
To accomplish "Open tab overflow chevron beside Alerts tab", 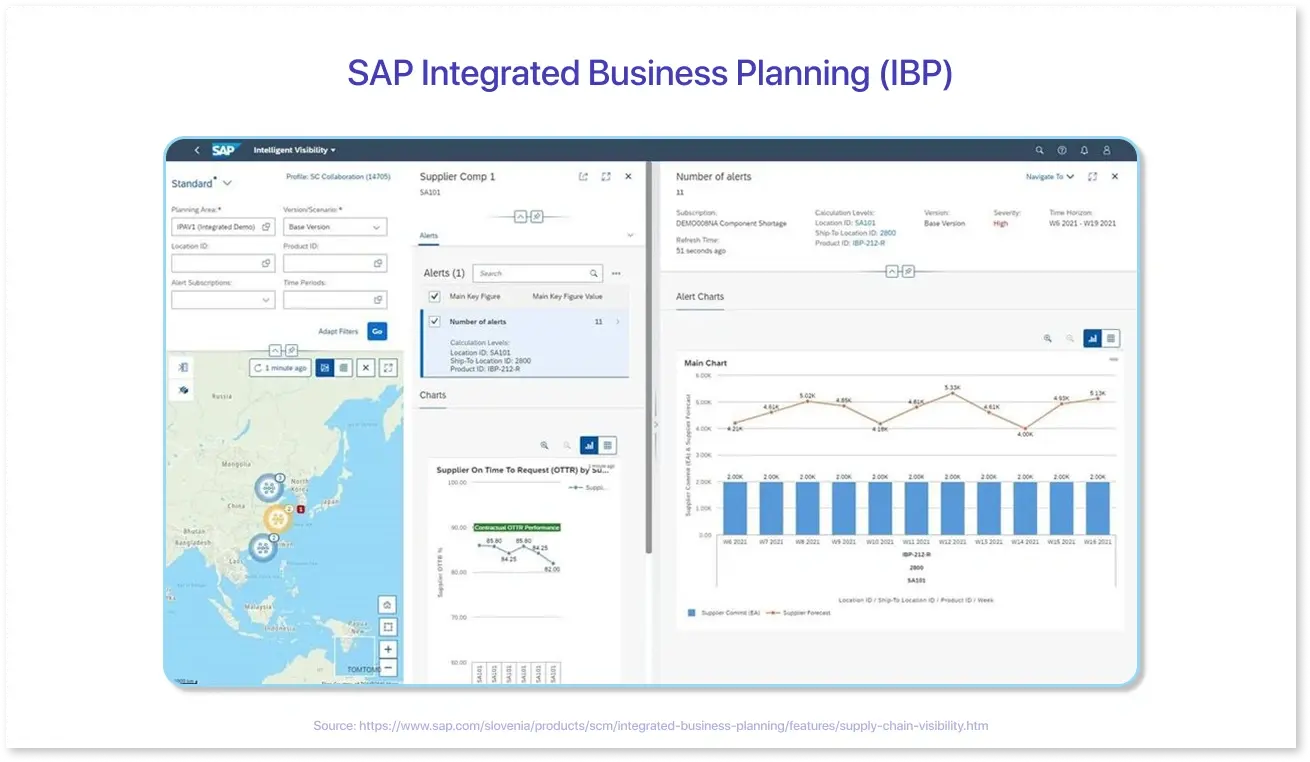I will click(630, 236).
